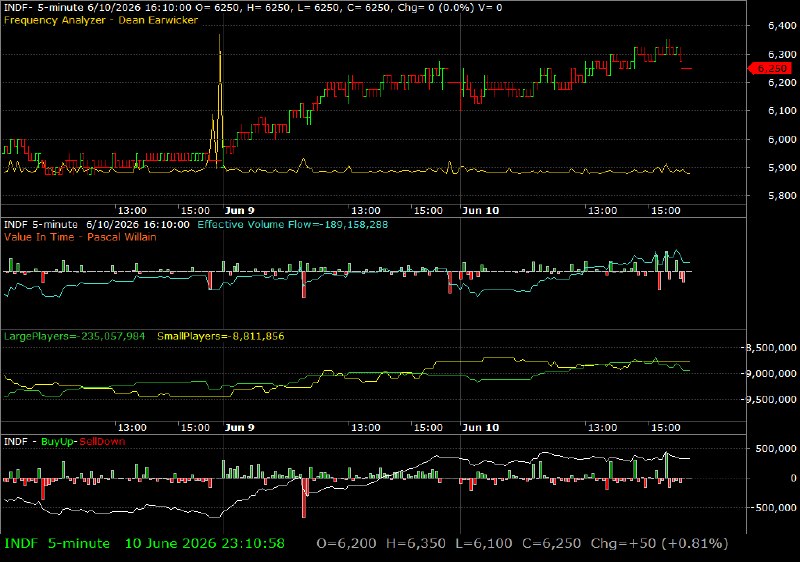Click the -500,000 BuyUp axis label
This screenshot has height=562, width=800.
click(773, 507)
